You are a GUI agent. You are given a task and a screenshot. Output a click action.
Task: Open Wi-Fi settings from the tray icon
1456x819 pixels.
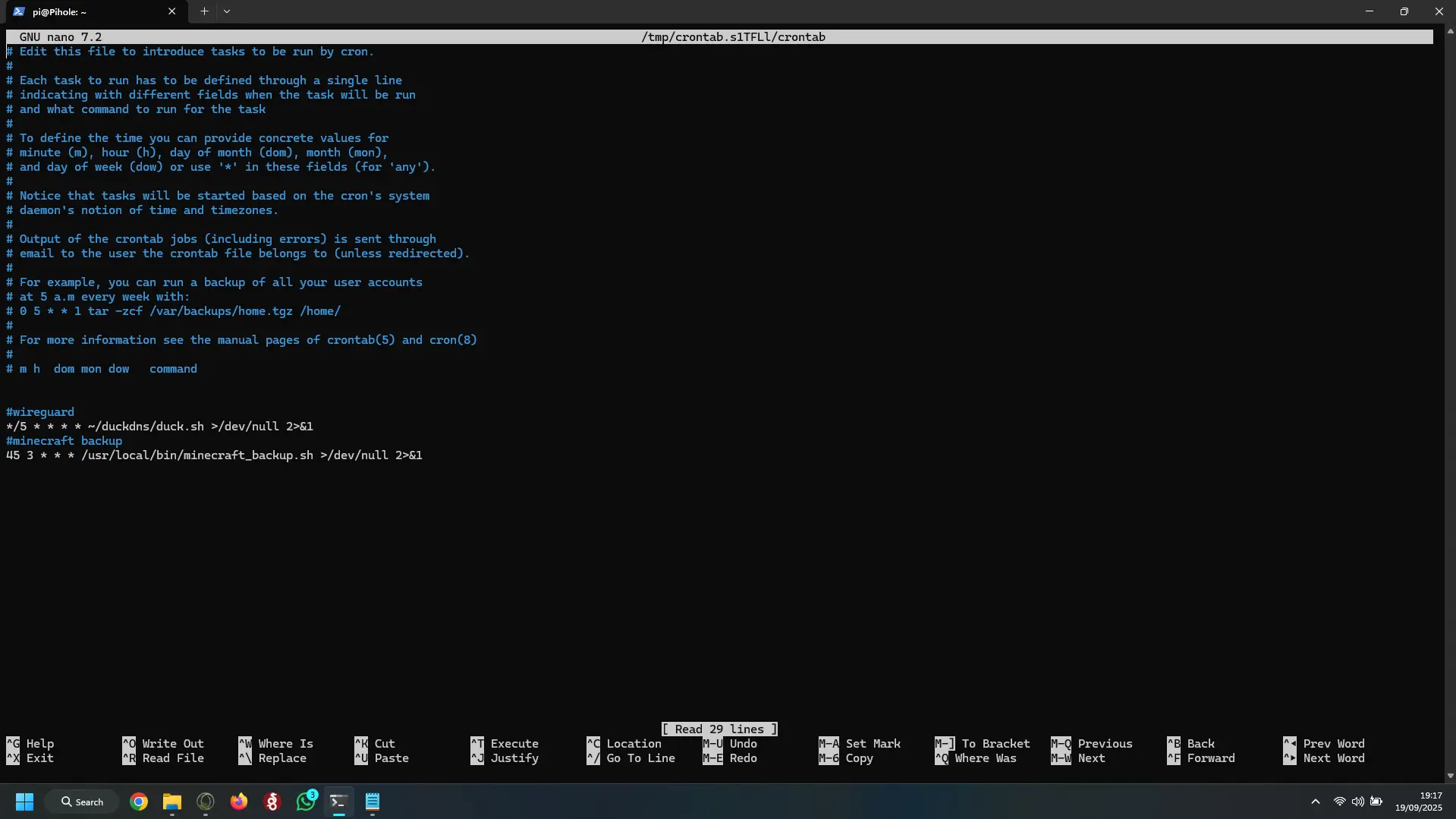[x=1338, y=802]
